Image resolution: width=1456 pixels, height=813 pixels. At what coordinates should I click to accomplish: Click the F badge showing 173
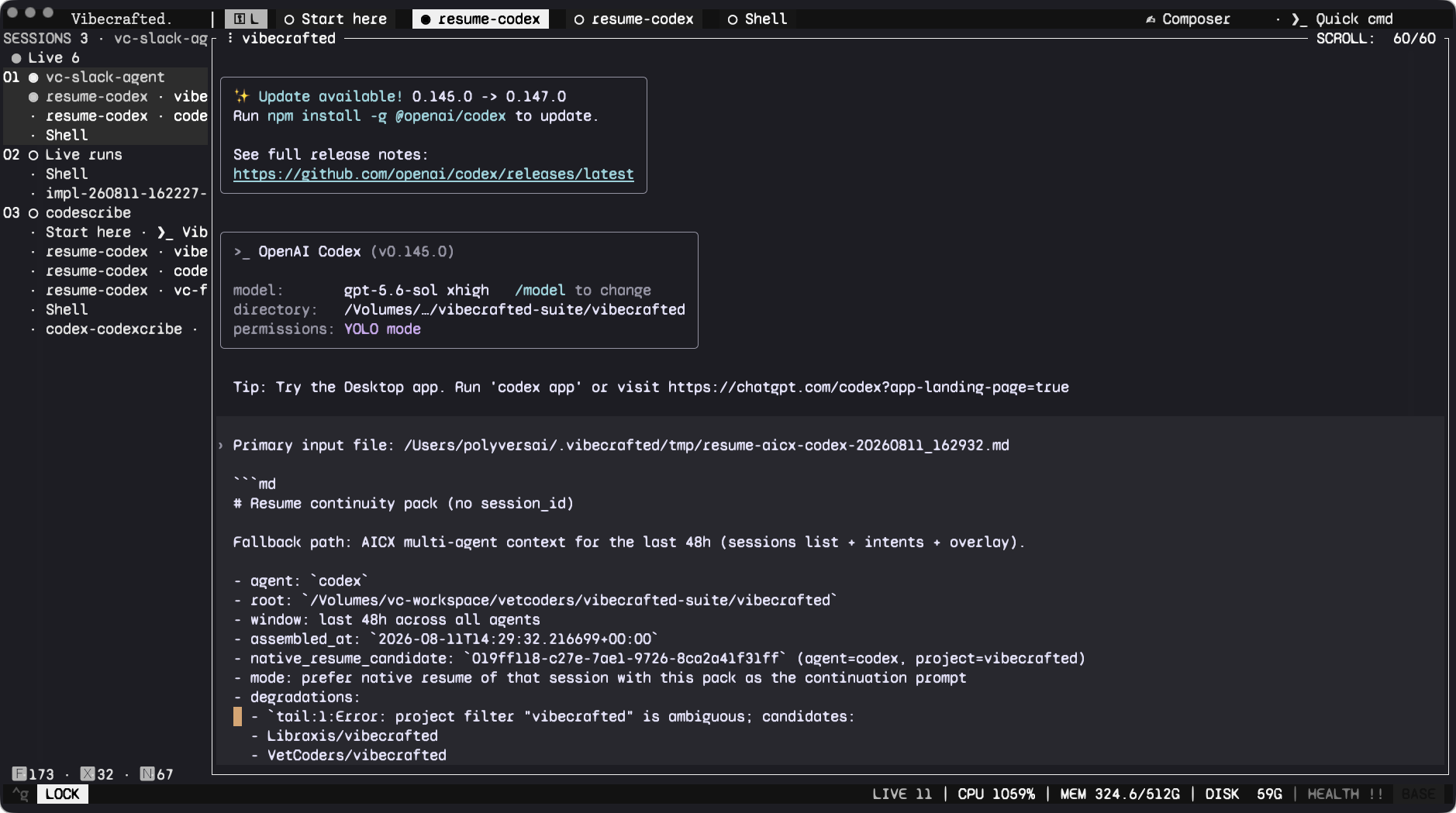click(x=33, y=774)
